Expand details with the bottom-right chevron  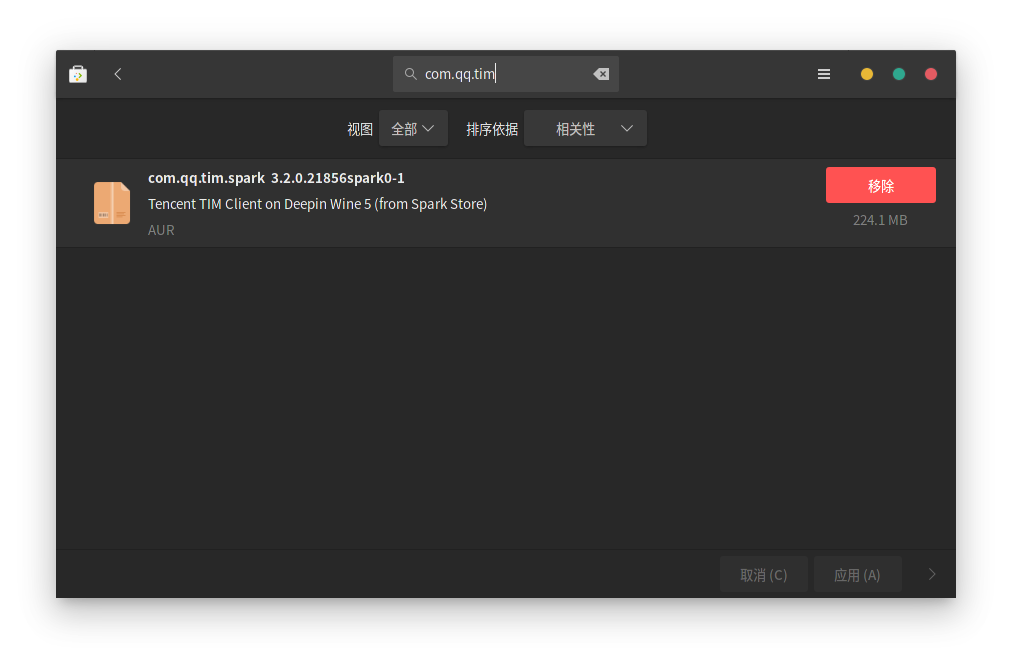pos(932,574)
